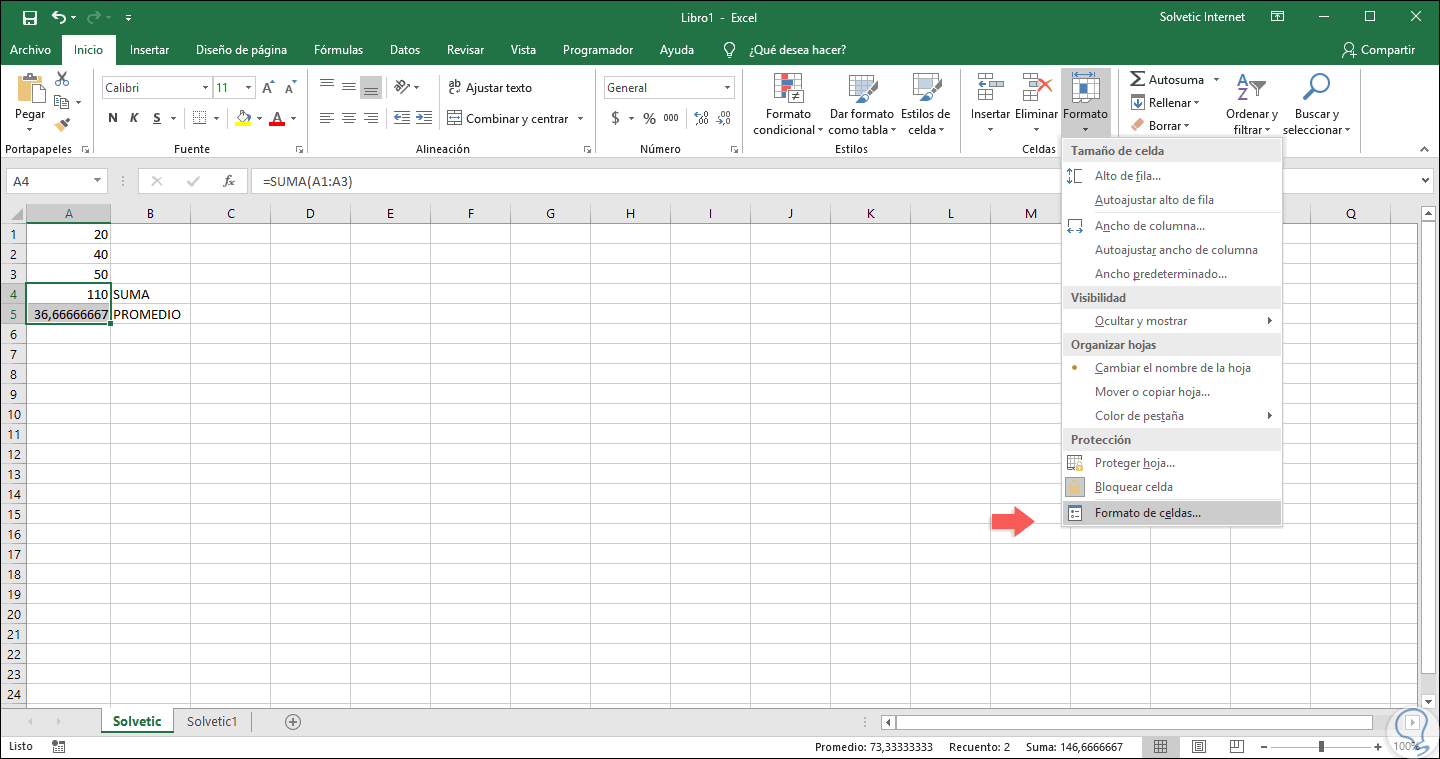Click Bloquear celda in Formato menu
Viewport: 1440px width, 759px height.
[1172, 487]
